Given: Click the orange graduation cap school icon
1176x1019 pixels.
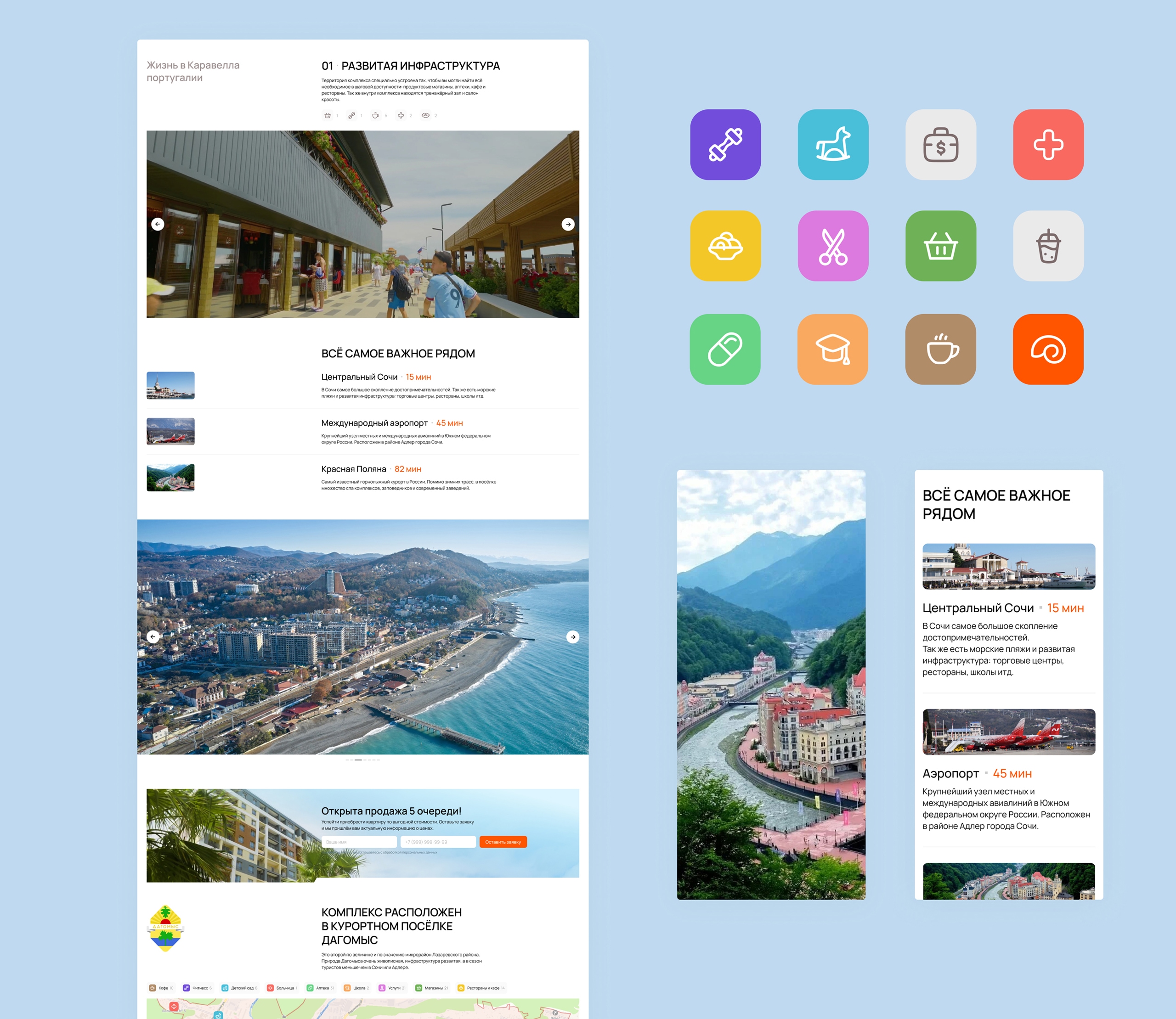Looking at the screenshot, I should click(x=832, y=349).
